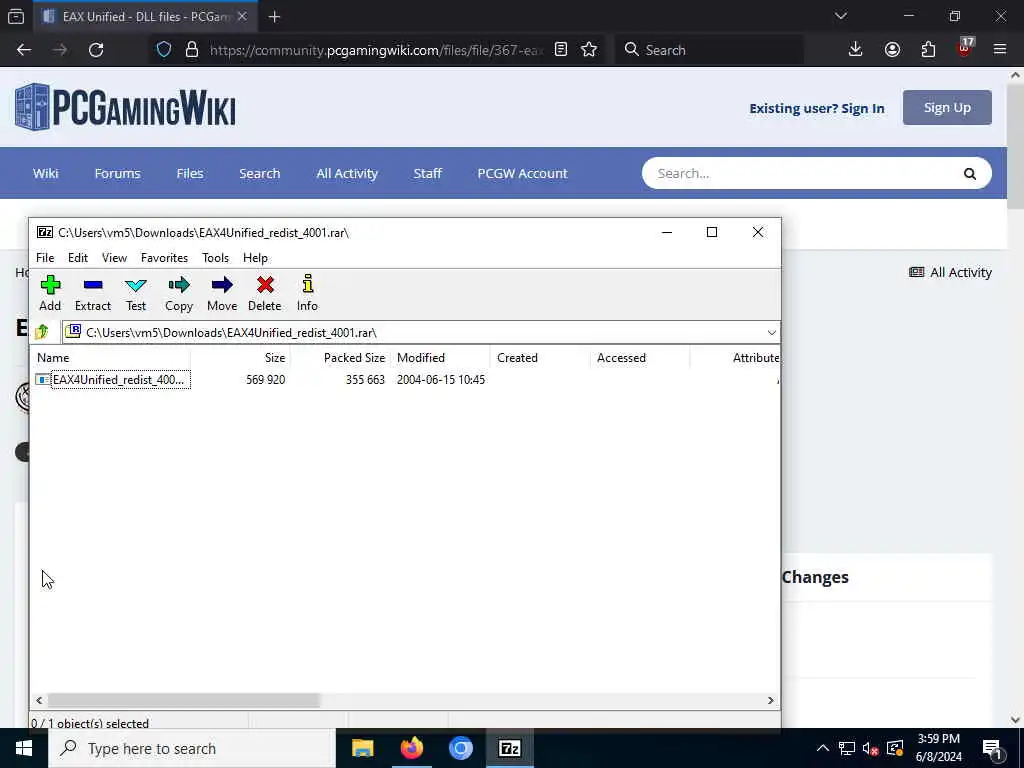
Task: Open the Staff navigation link
Action: click(x=428, y=174)
